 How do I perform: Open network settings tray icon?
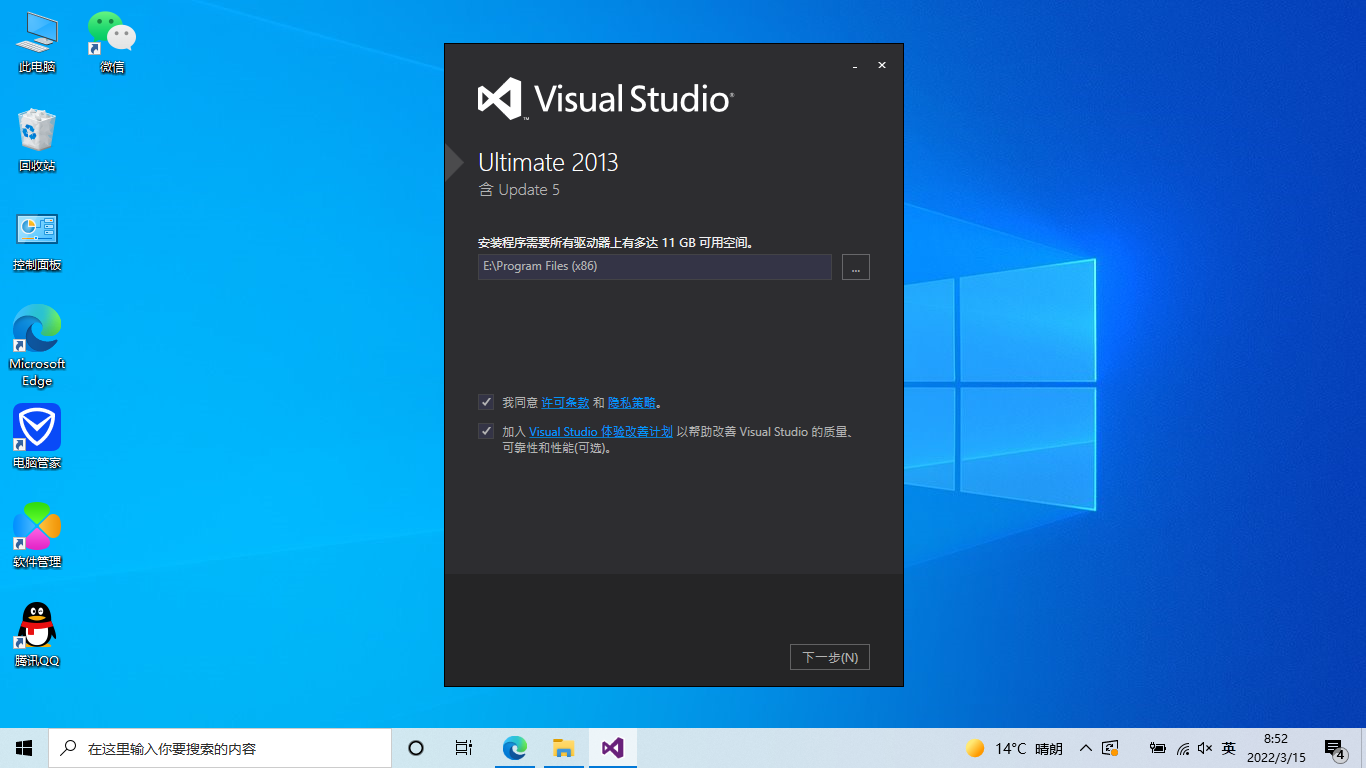[1183, 748]
